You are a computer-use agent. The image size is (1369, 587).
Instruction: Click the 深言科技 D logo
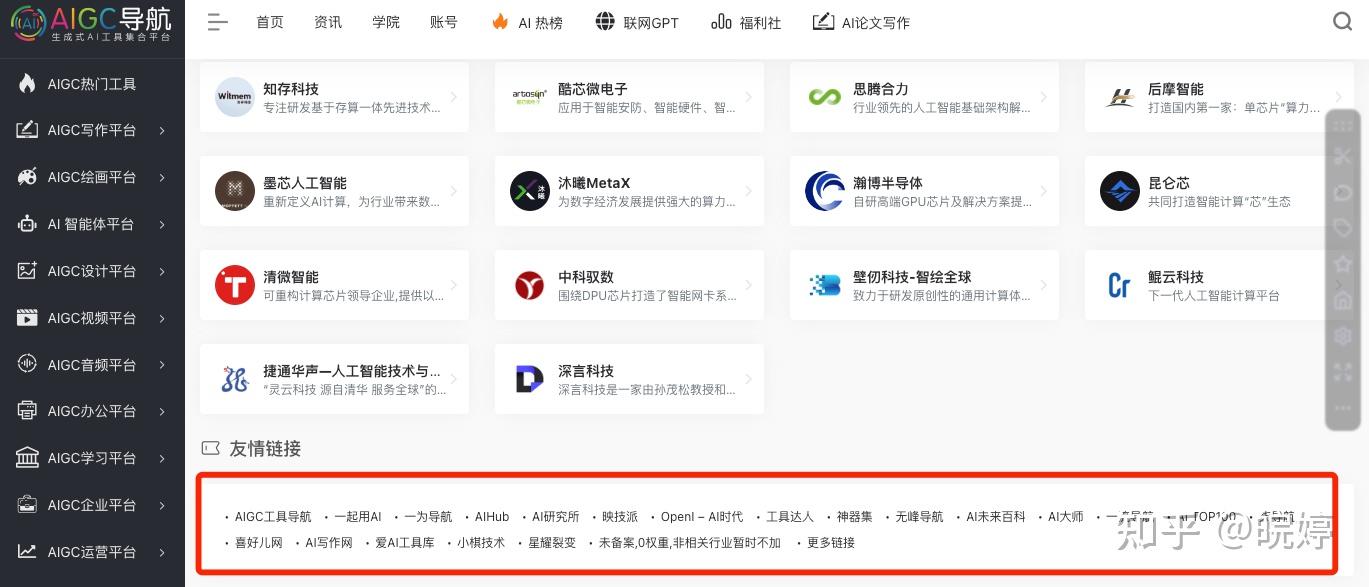(530, 379)
